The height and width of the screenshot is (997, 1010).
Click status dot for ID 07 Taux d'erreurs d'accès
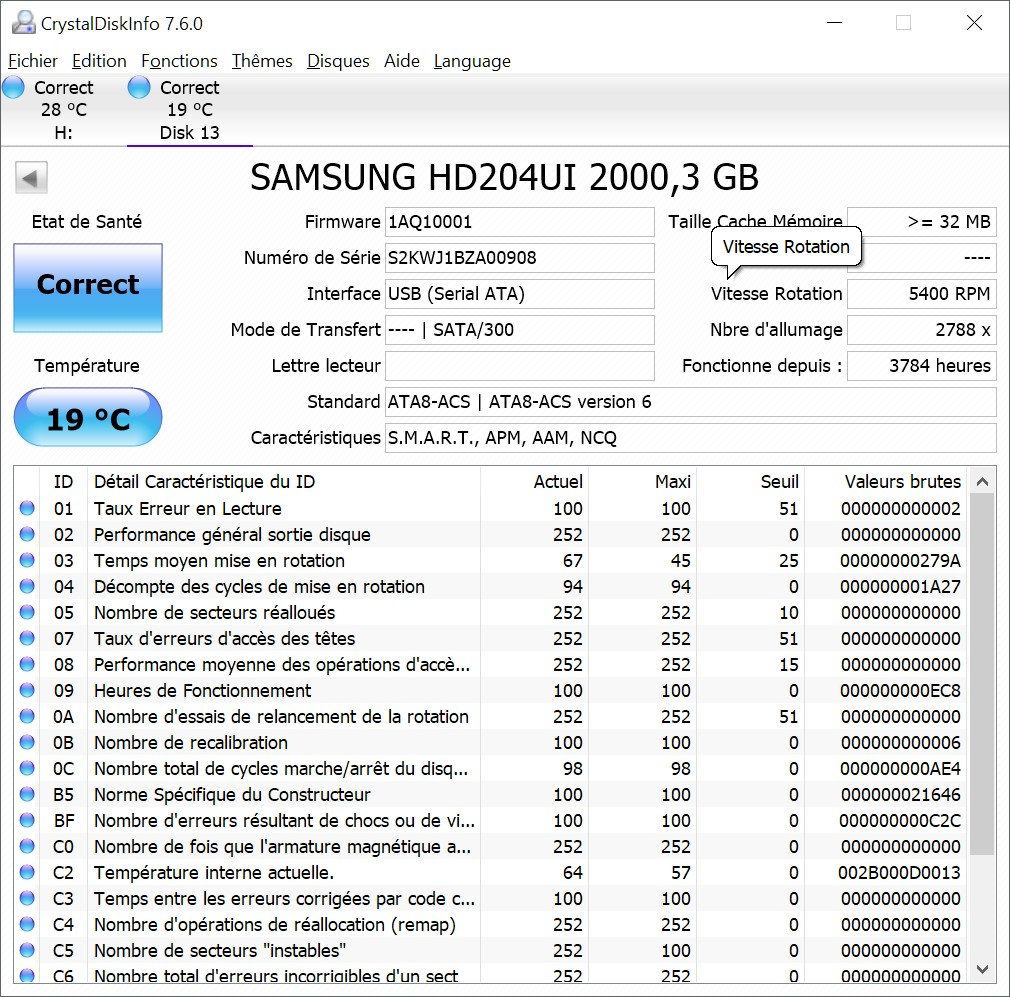(x=27, y=638)
